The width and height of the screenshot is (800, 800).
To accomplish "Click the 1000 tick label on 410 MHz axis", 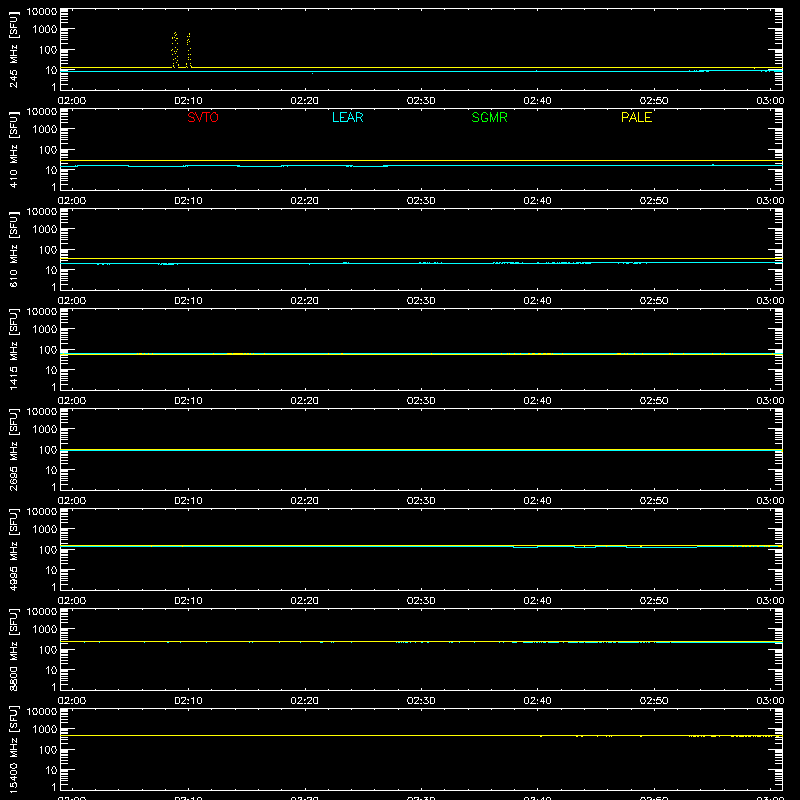I will click(x=45, y=130).
